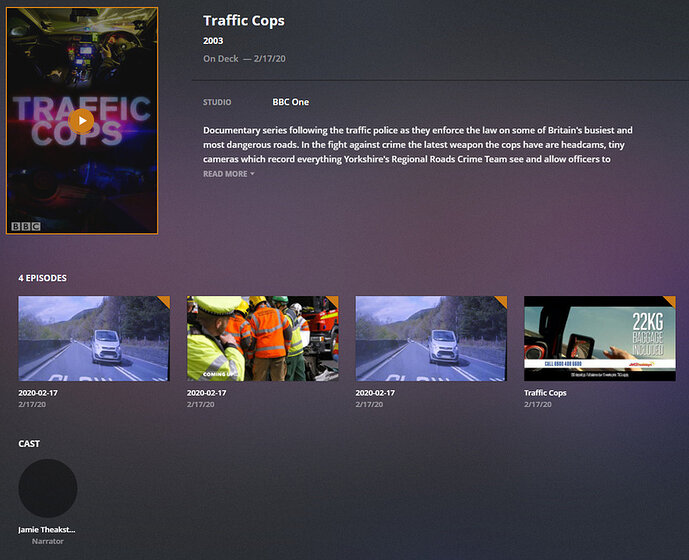This screenshot has width=689, height=560.
Task: Click the BBC logo on the poster
Action: [x=26, y=226]
